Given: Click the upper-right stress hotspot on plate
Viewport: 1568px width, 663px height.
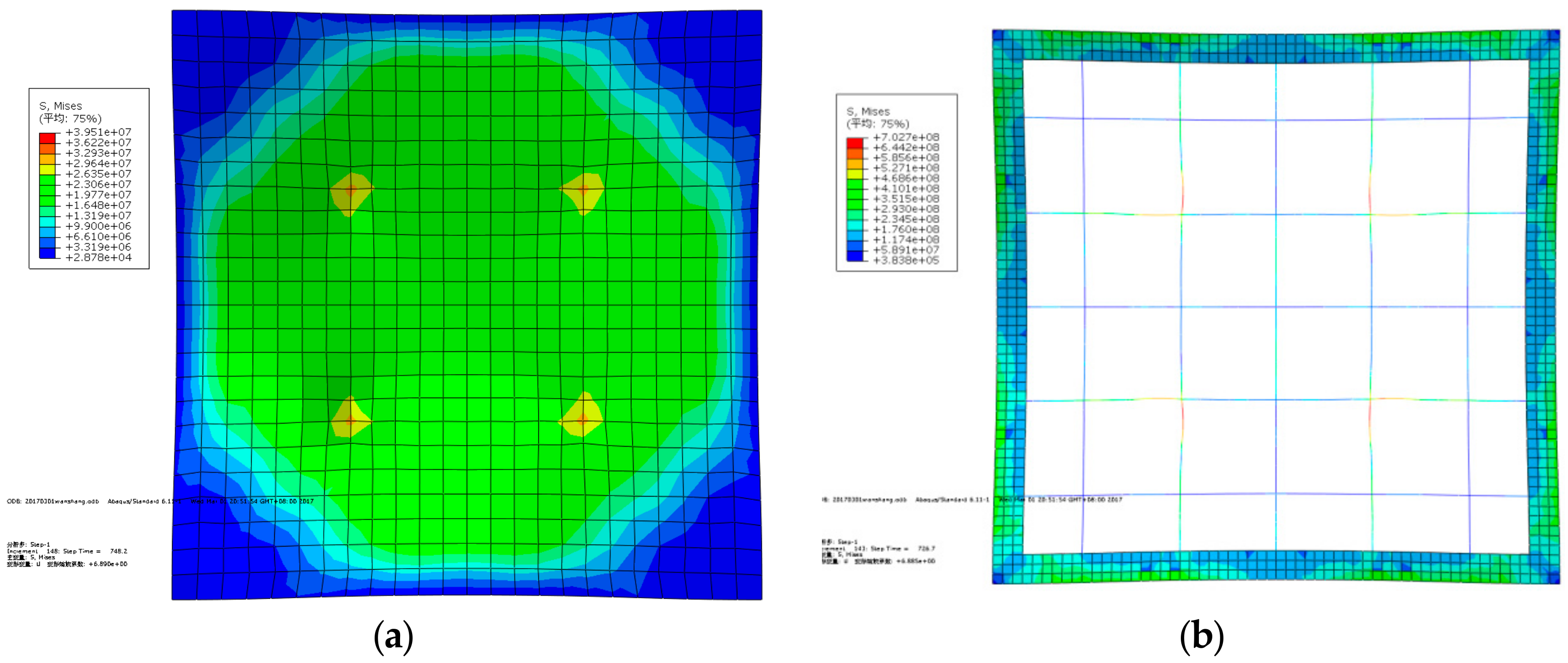Looking at the screenshot, I should (x=583, y=190).
